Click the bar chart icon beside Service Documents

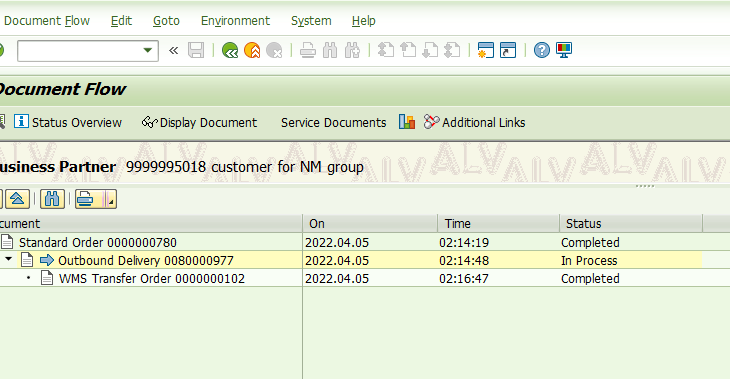(407, 122)
